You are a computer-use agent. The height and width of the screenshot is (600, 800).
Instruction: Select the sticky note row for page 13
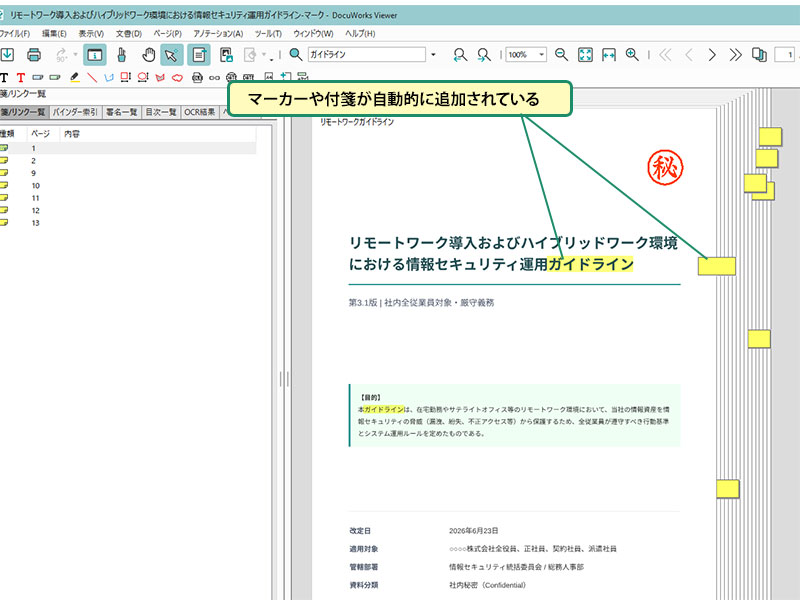128,223
